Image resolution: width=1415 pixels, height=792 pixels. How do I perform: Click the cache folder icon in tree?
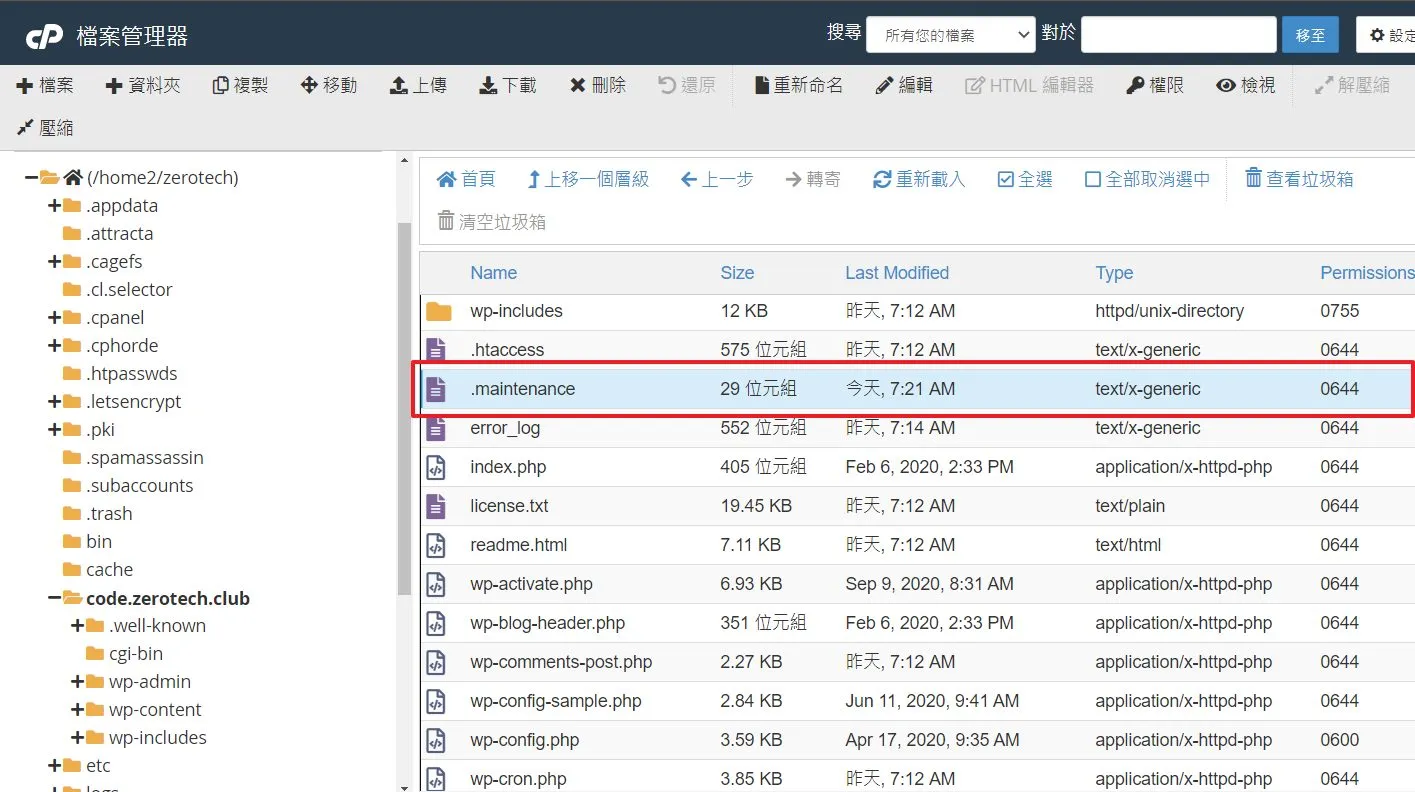point(71,570)
